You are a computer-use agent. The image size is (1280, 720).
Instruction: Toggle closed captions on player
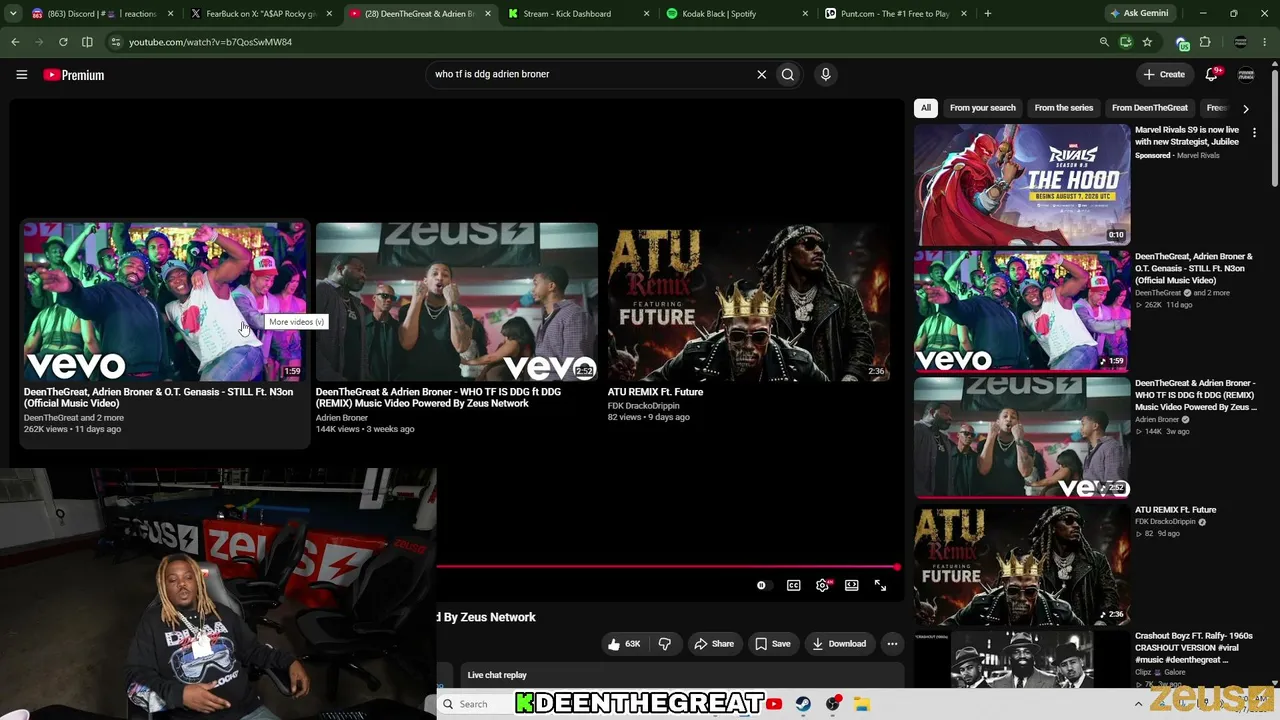click(x=794, y=585)
